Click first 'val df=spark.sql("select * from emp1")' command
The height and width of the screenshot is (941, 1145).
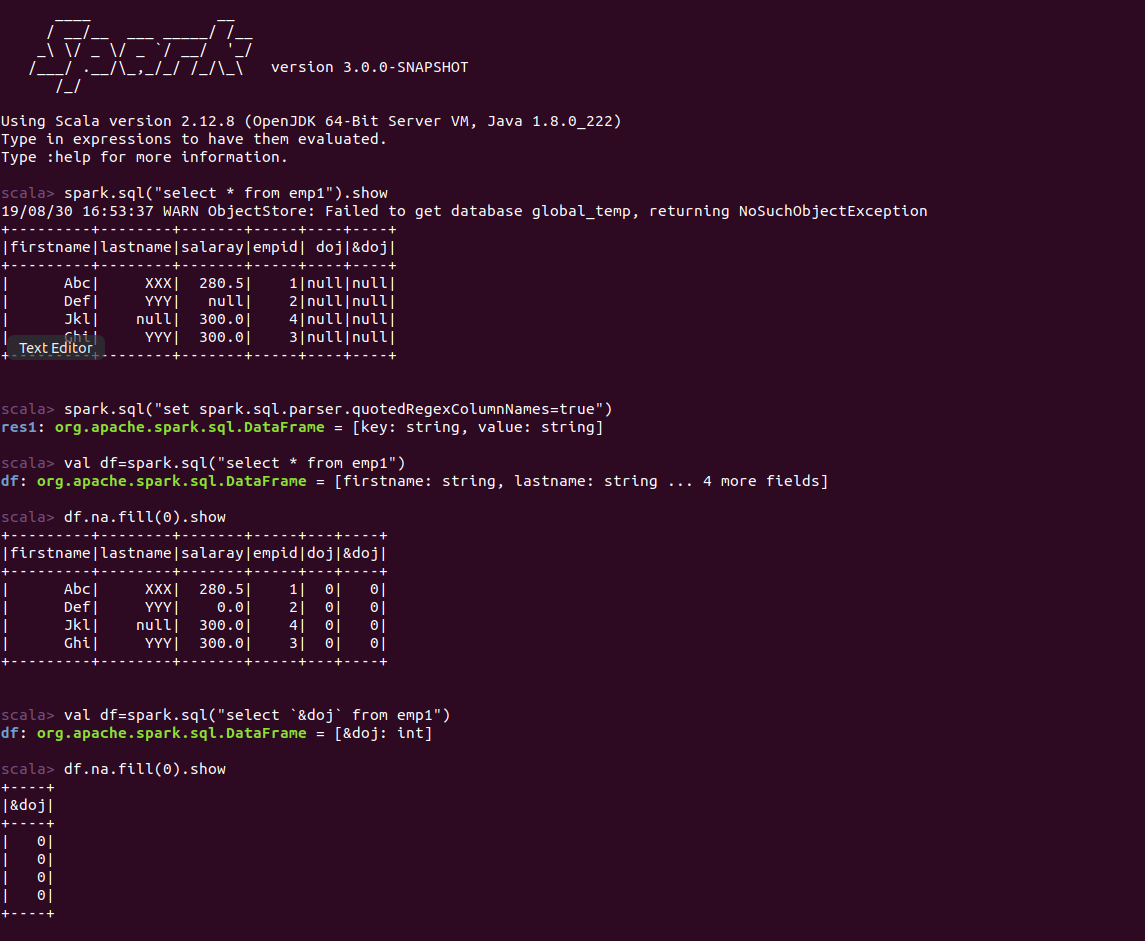coord(234,463)
